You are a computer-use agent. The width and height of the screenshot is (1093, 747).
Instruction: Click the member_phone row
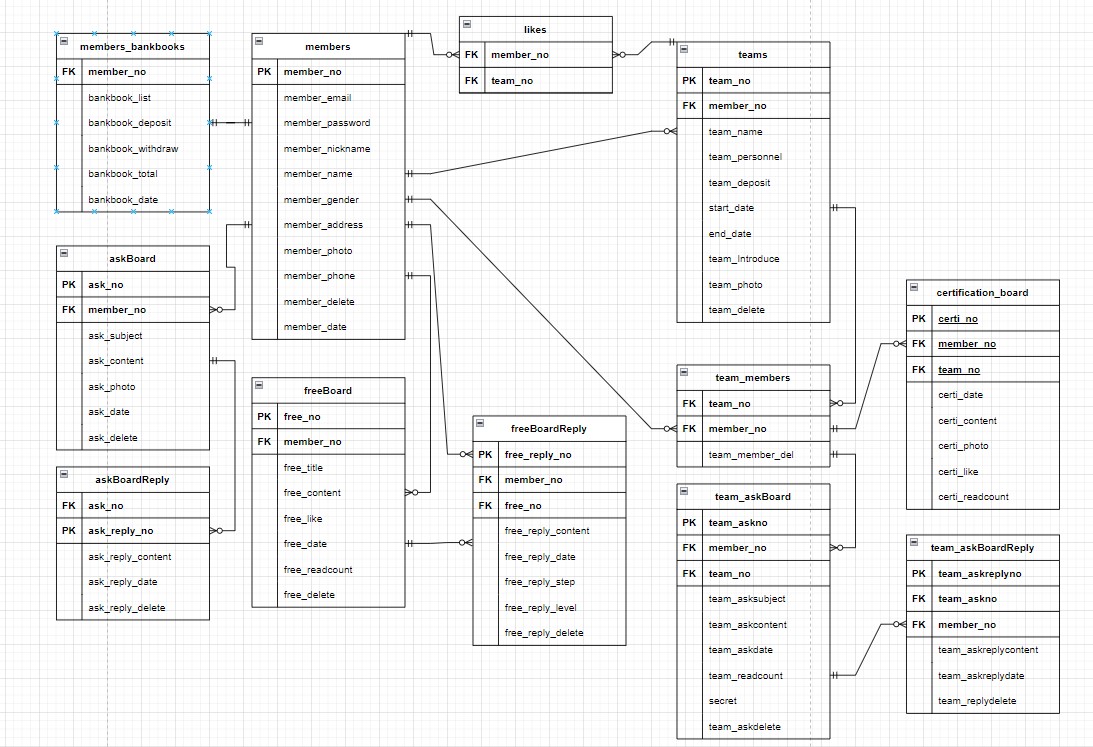click(x=328, y=276)
